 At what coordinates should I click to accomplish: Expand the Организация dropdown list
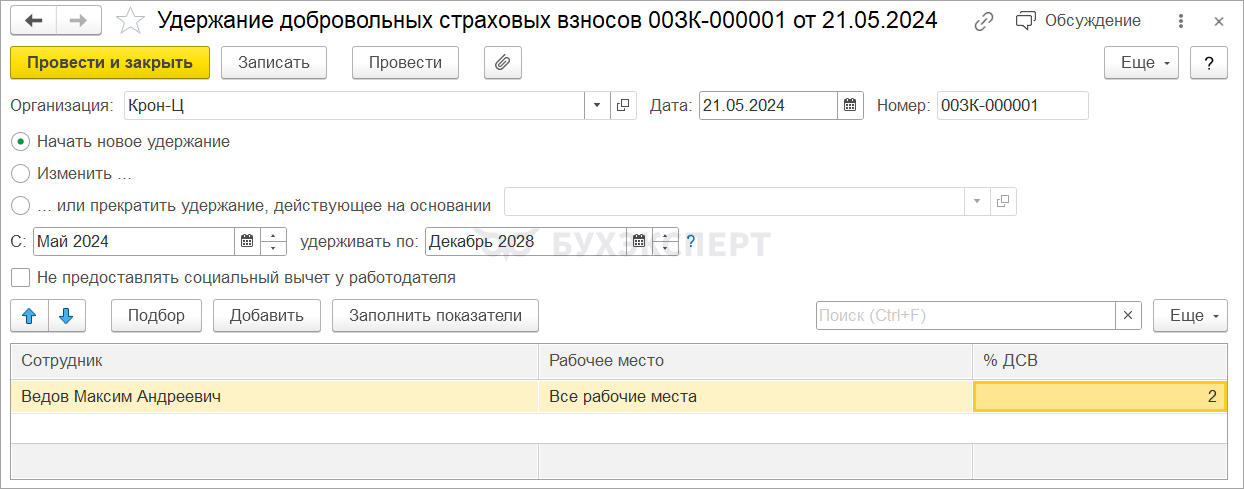597,105
